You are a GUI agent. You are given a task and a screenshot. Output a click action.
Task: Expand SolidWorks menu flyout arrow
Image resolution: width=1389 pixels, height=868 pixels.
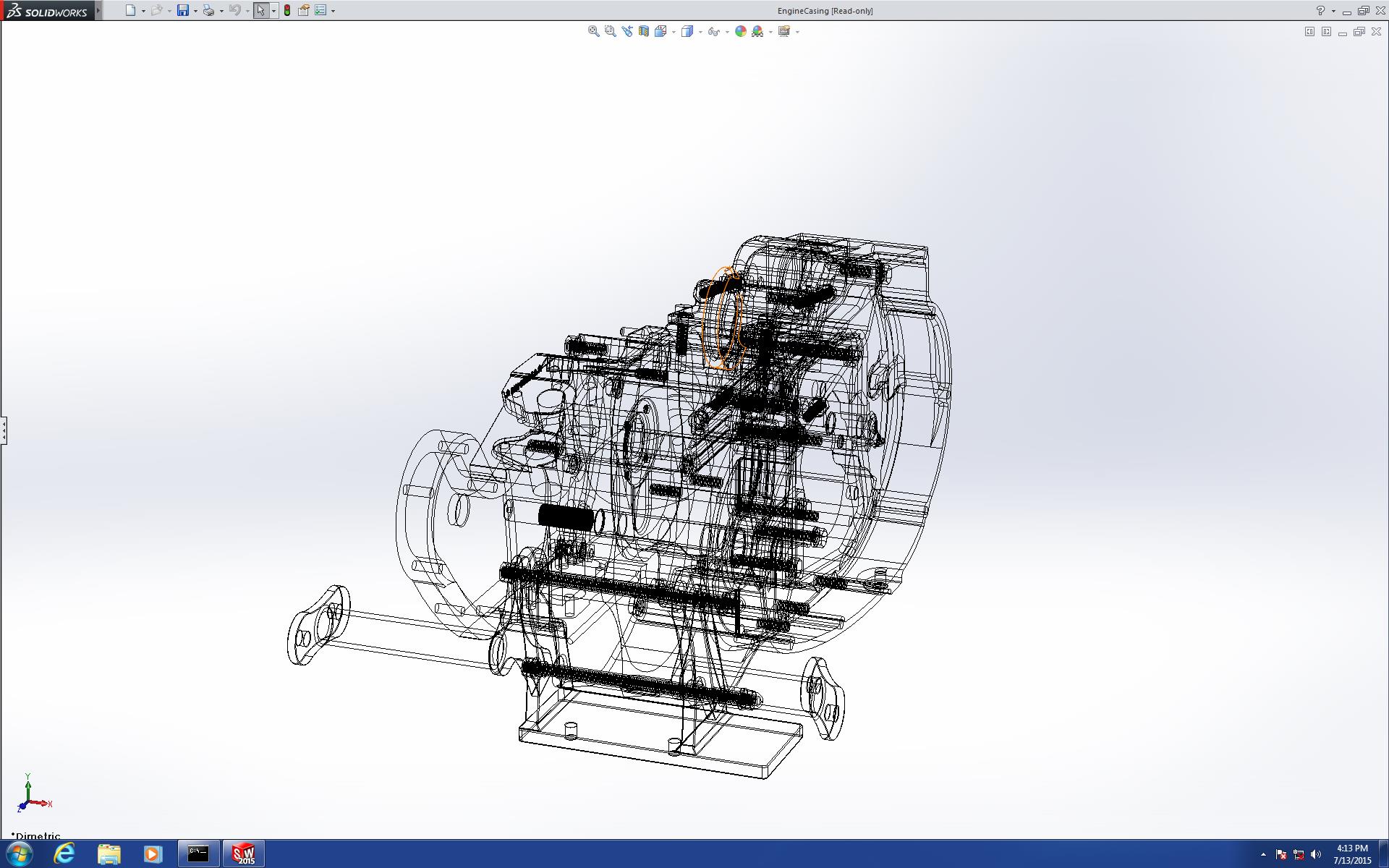click(x=98, y=10)
